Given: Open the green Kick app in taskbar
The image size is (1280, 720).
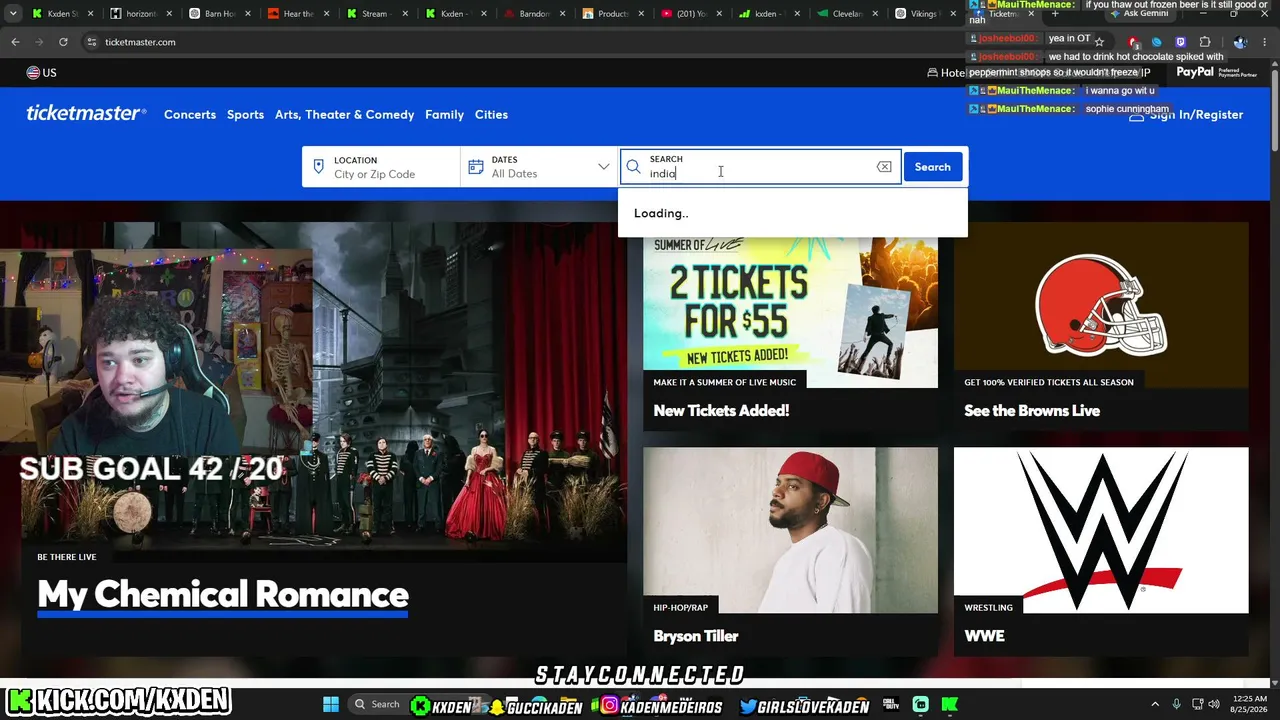Looking at the screenshot, I should pyautogui.click(x=950, y=704).
